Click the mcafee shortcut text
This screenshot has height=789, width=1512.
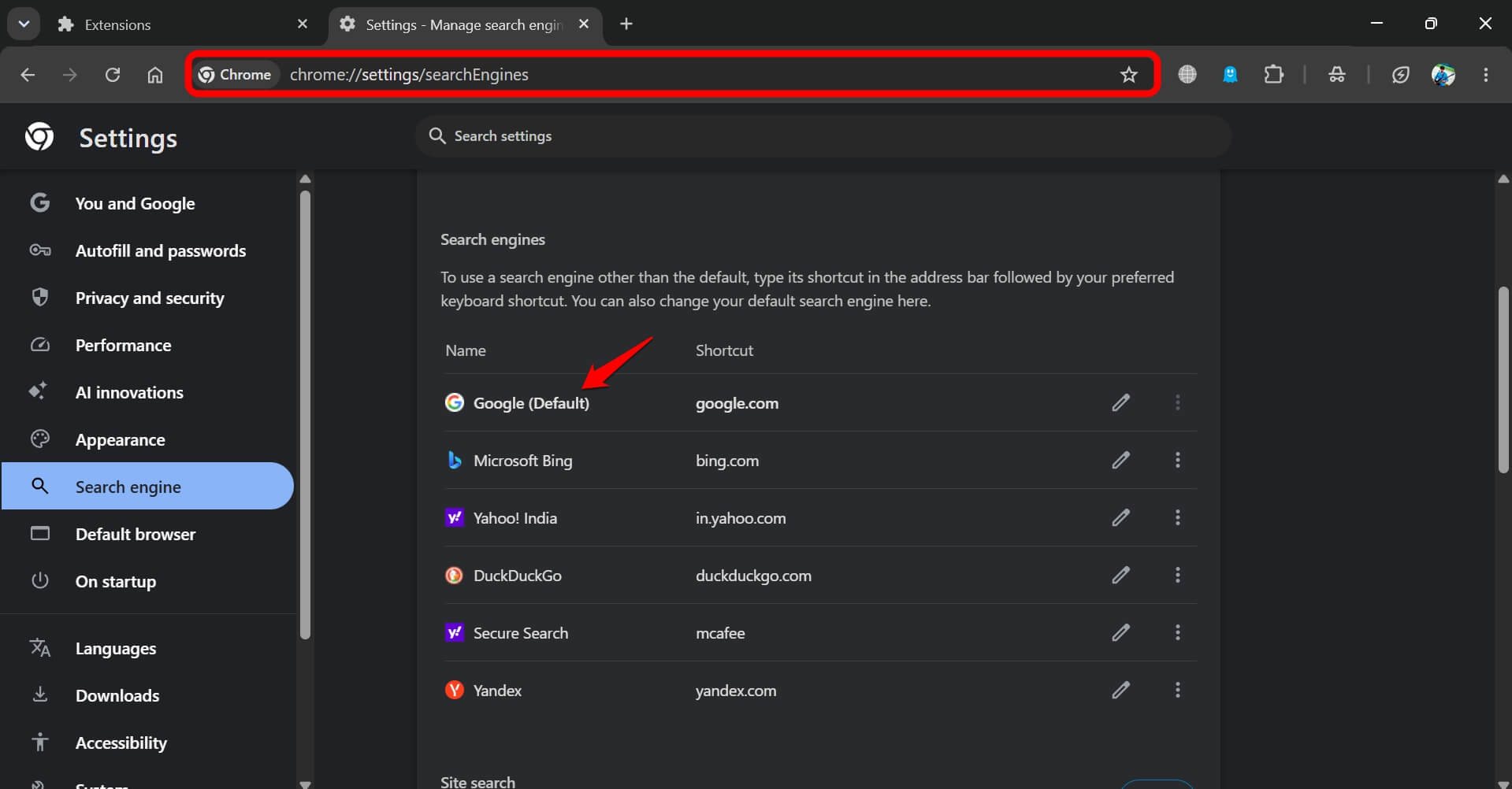click(720, 633)
